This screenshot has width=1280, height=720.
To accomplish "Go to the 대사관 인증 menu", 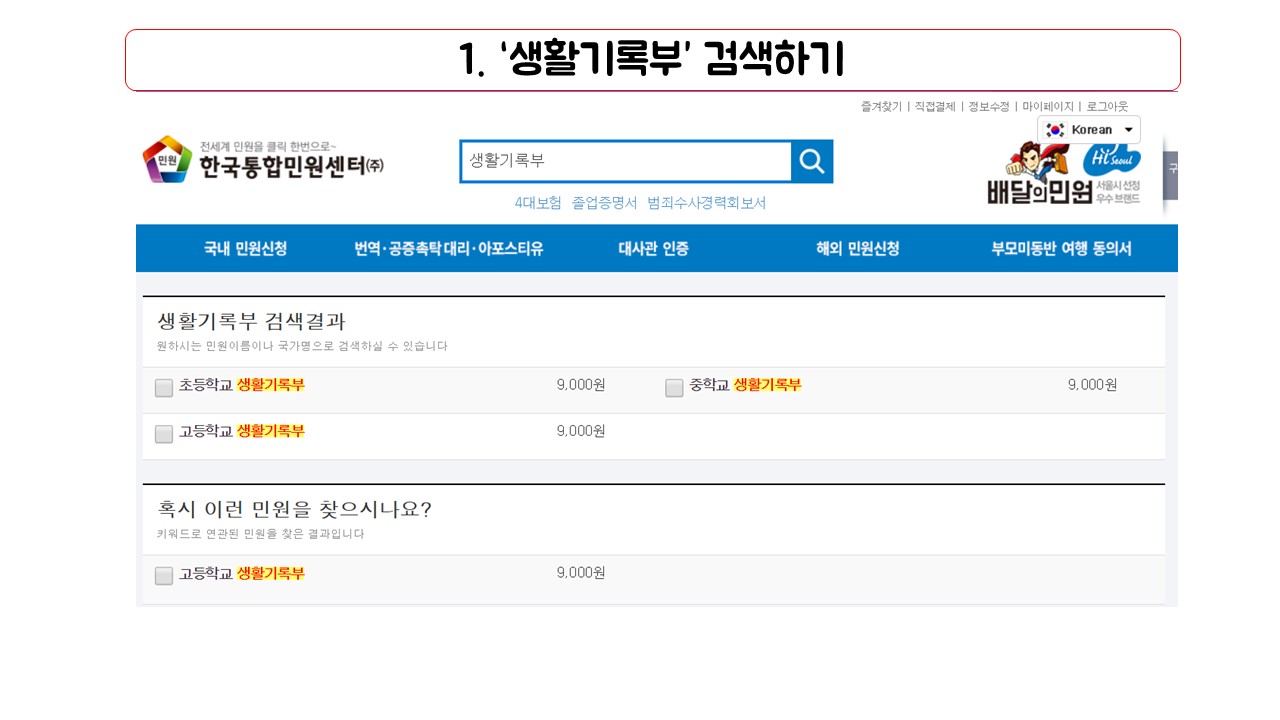I will (x=653, y=249).
